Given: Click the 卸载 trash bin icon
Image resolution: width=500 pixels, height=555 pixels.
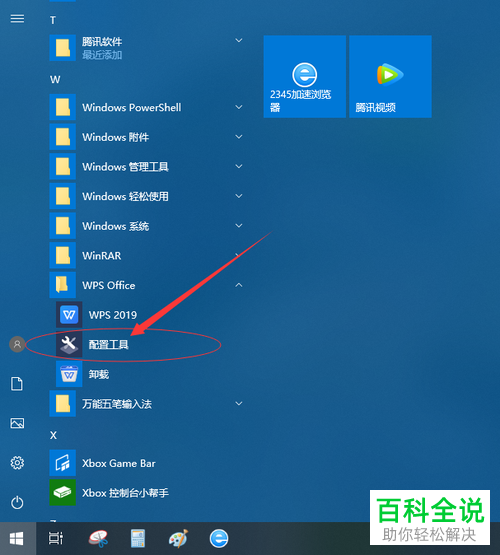Looking at the screenshot, I should click(69, 374).
